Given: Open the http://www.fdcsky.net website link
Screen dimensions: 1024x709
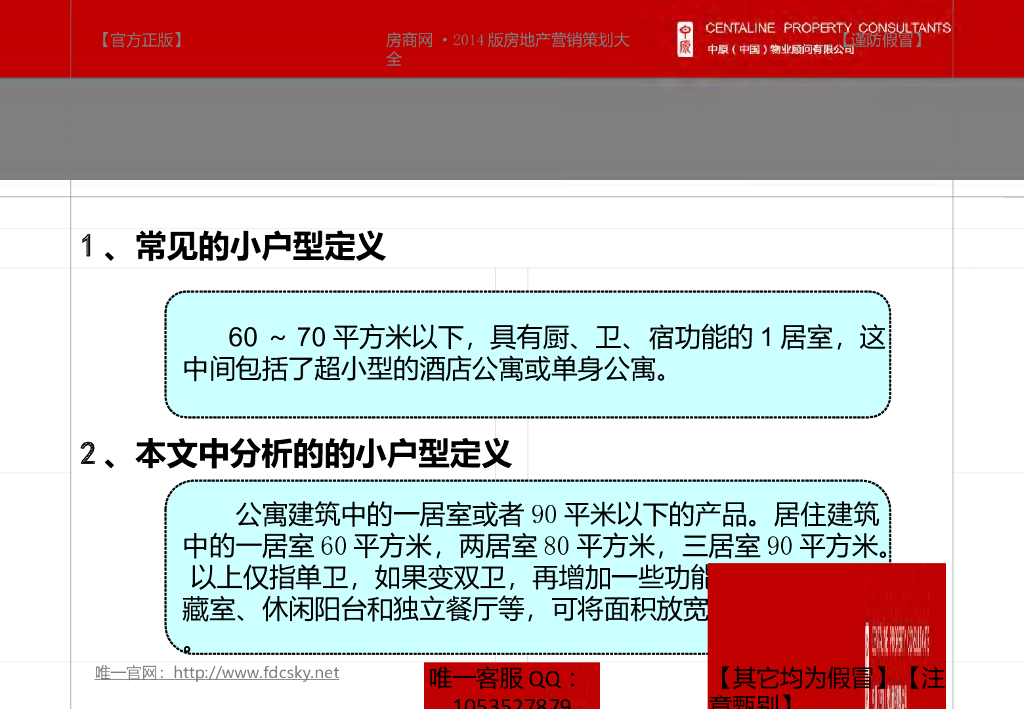Looking at the screenshot, I should pos(256,672).
